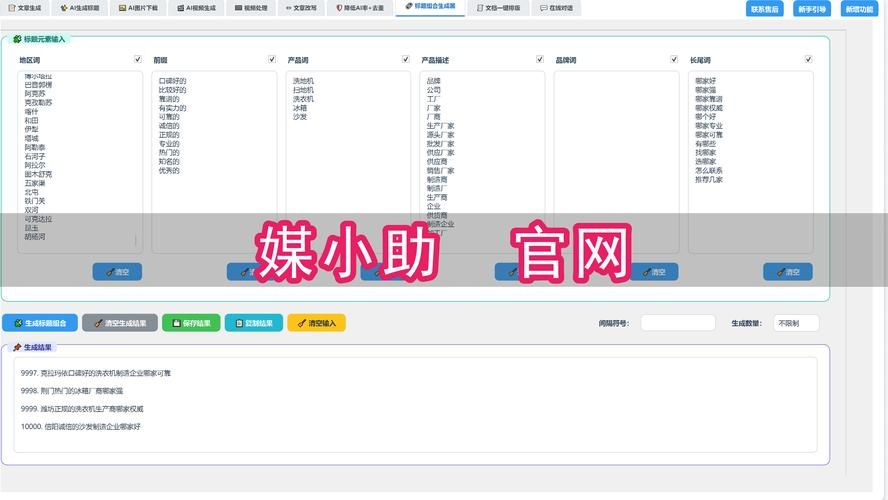
Task: Toggle the 产品词 checkbox
Action: (405, 59)
